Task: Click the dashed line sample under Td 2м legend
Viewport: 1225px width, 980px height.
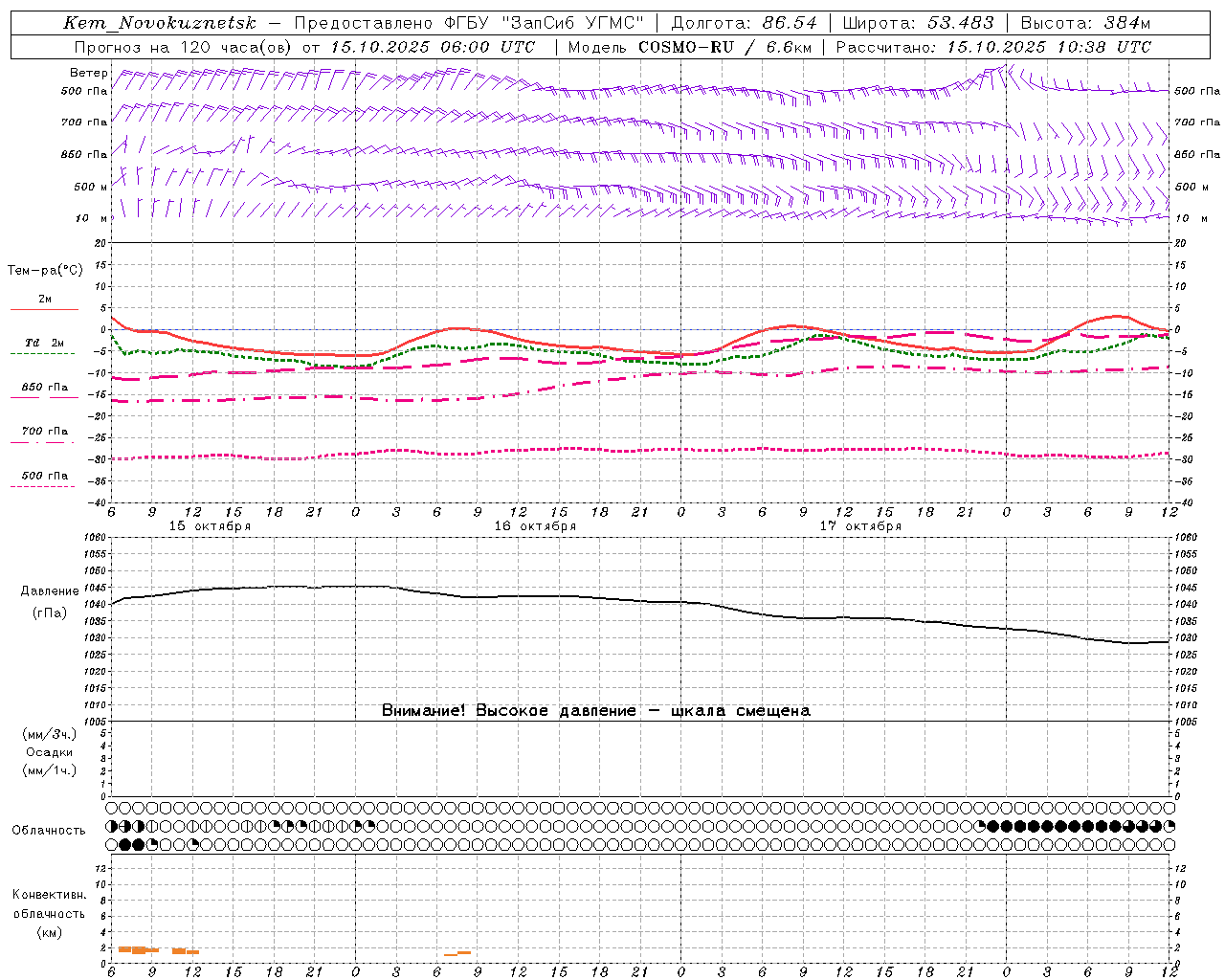Action: (42, 354)
